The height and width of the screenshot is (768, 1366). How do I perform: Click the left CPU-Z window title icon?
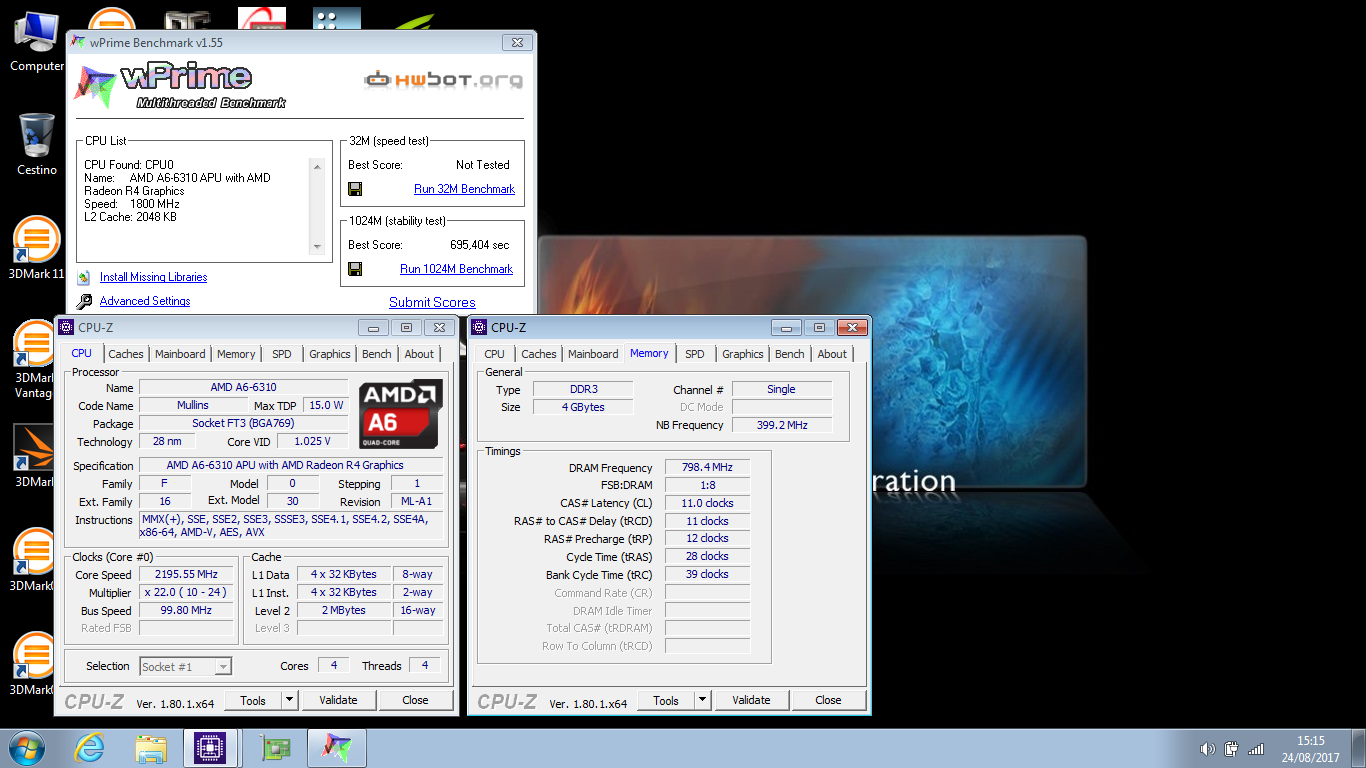(x=66, y=327)
